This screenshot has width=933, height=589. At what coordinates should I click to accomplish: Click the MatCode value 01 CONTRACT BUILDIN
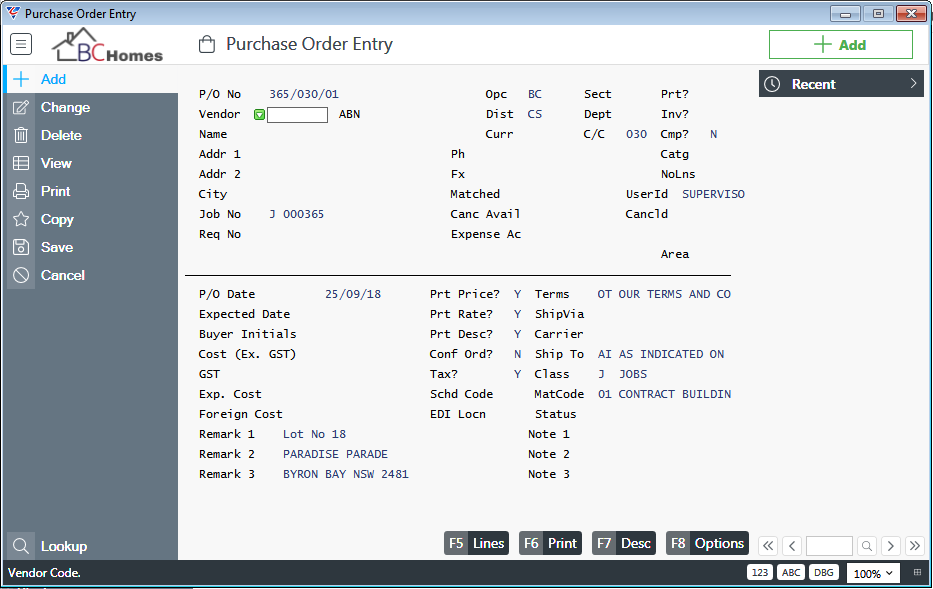[665, 394]
